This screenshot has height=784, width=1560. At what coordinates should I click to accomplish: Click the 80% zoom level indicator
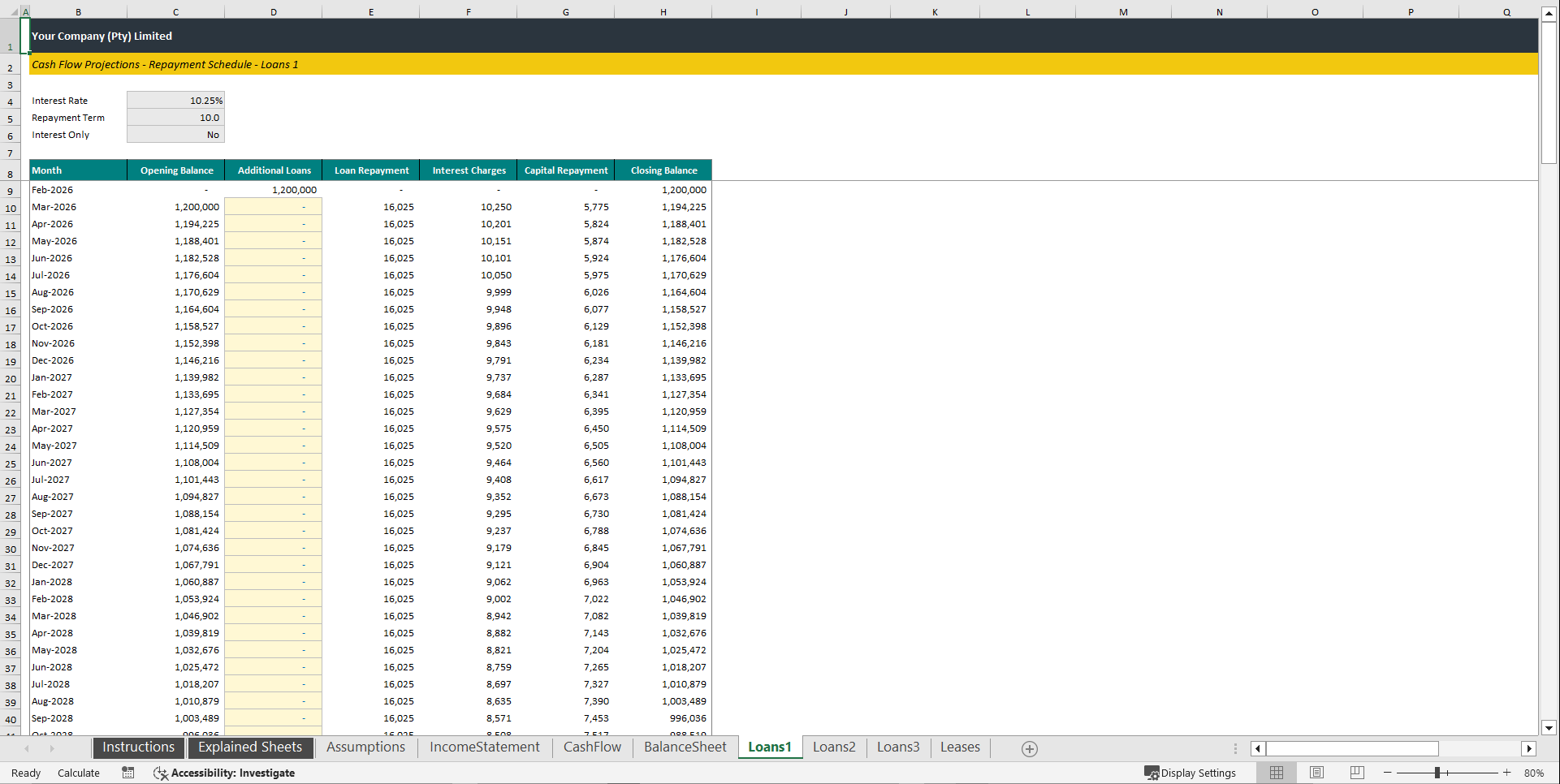click(1534, 772)
